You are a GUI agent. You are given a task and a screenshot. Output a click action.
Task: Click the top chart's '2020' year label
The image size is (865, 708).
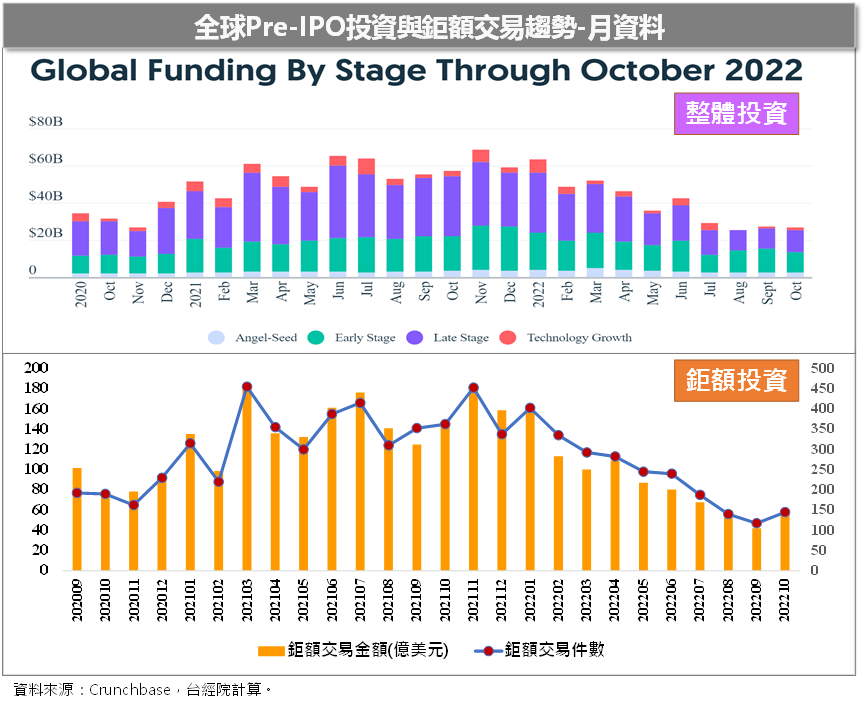click(81, 294)
